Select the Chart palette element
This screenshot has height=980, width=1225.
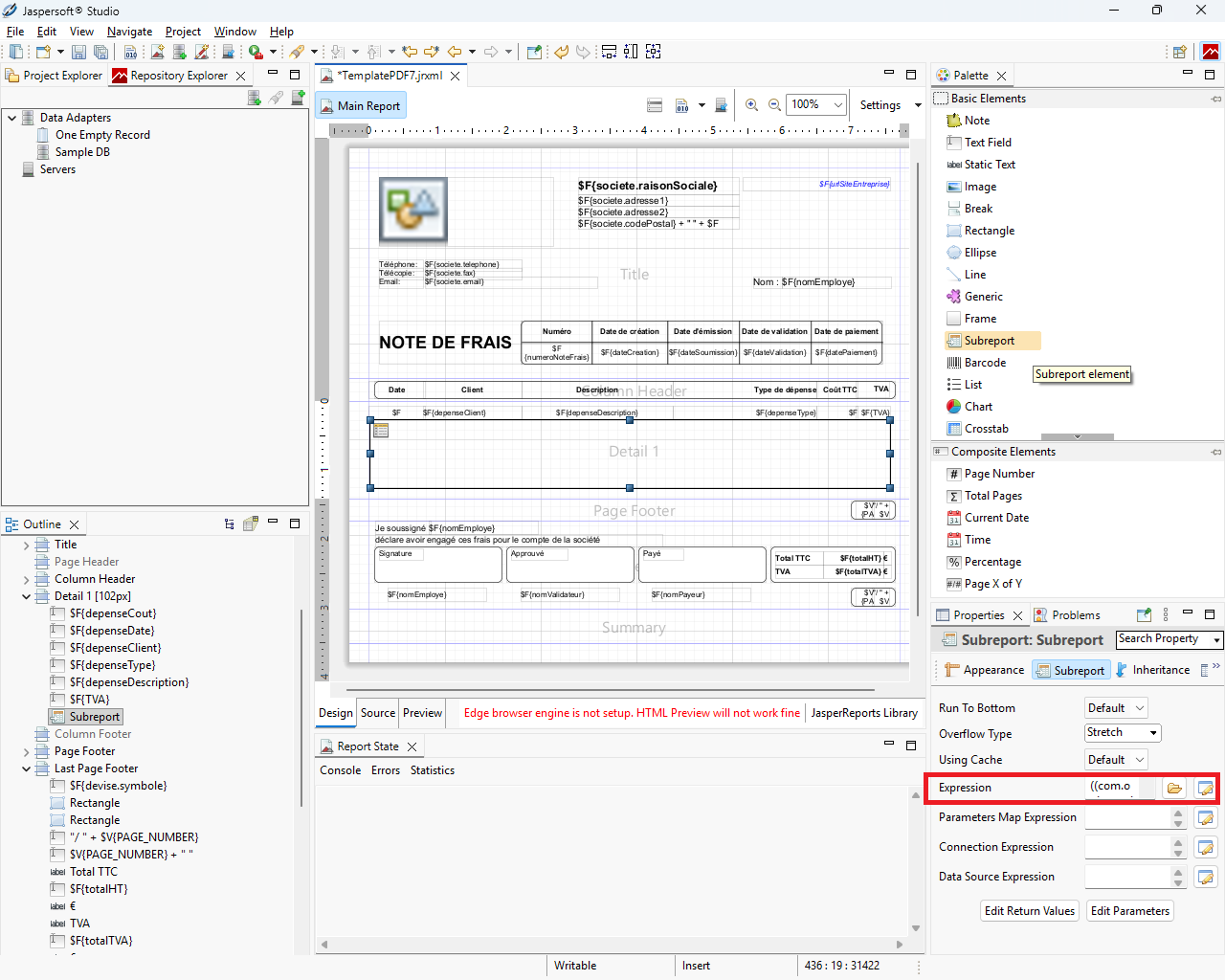tap(969, 407)
